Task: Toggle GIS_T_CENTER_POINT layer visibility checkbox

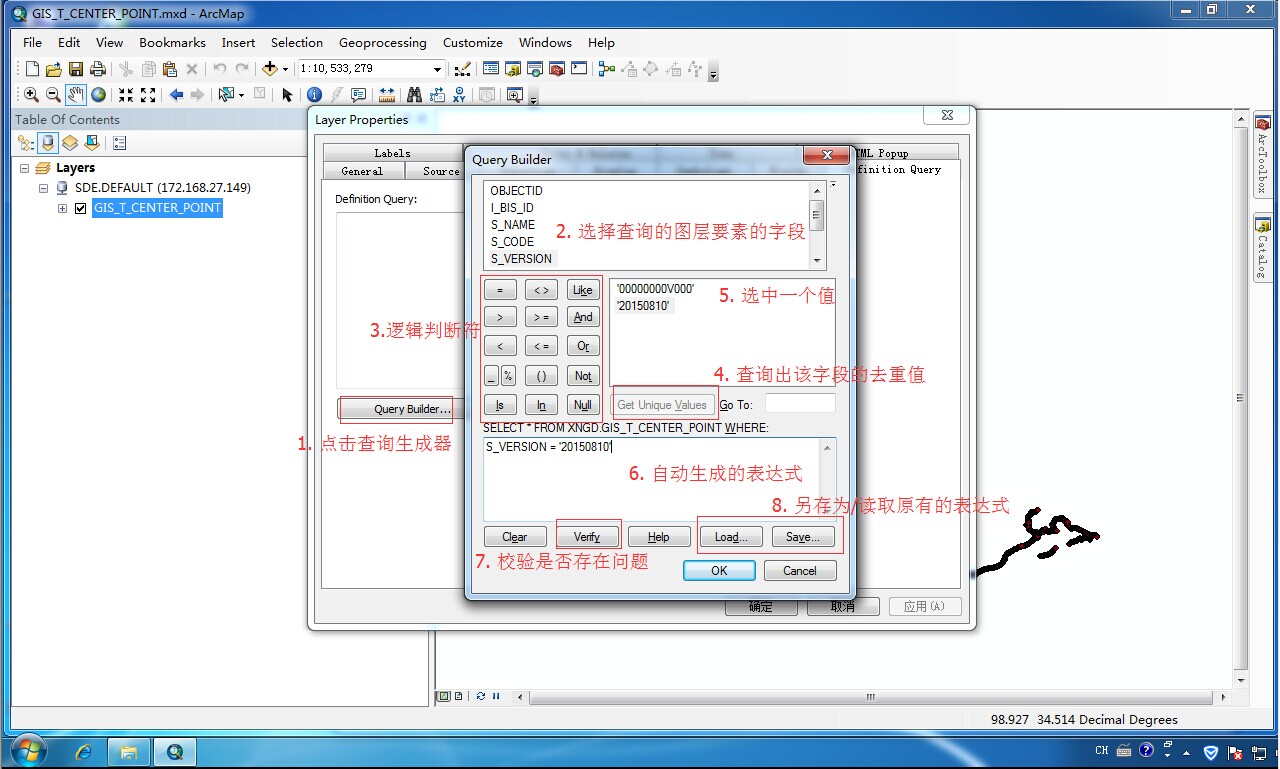Action: tap(81, 208)
